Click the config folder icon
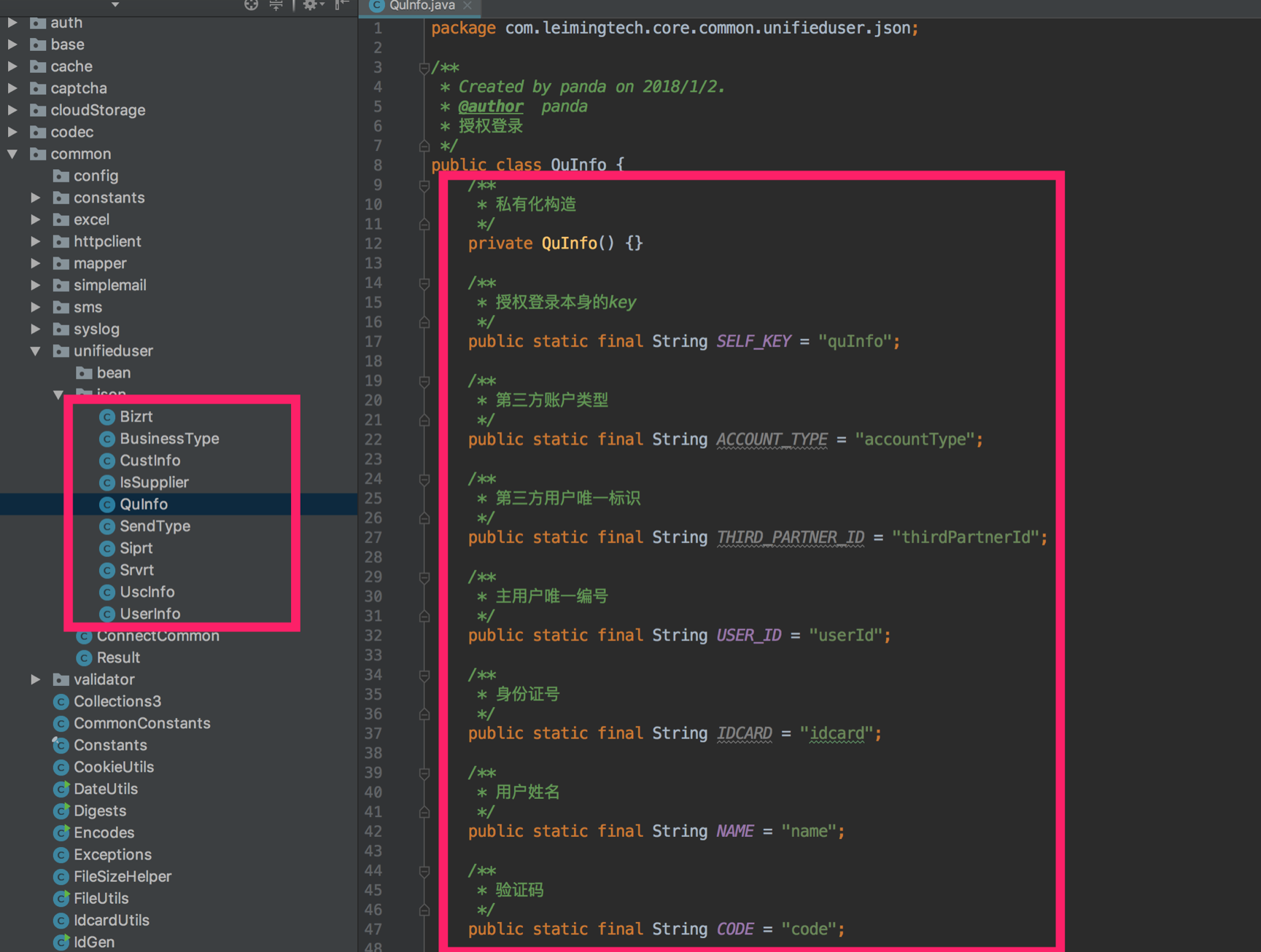Viewport: 1261px width, 952px height. click(x=61, y=176)
